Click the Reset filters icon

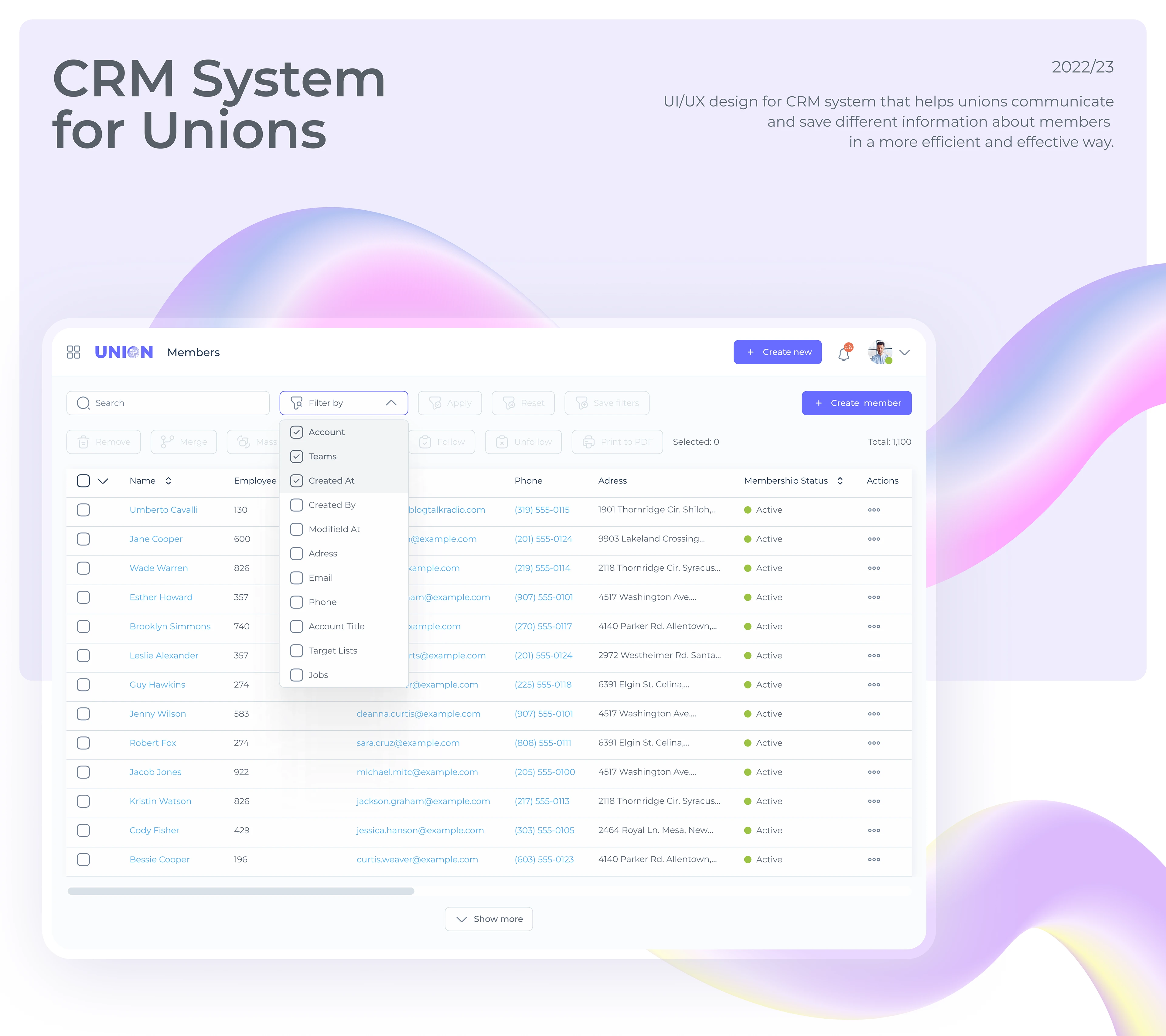(508, 403)
